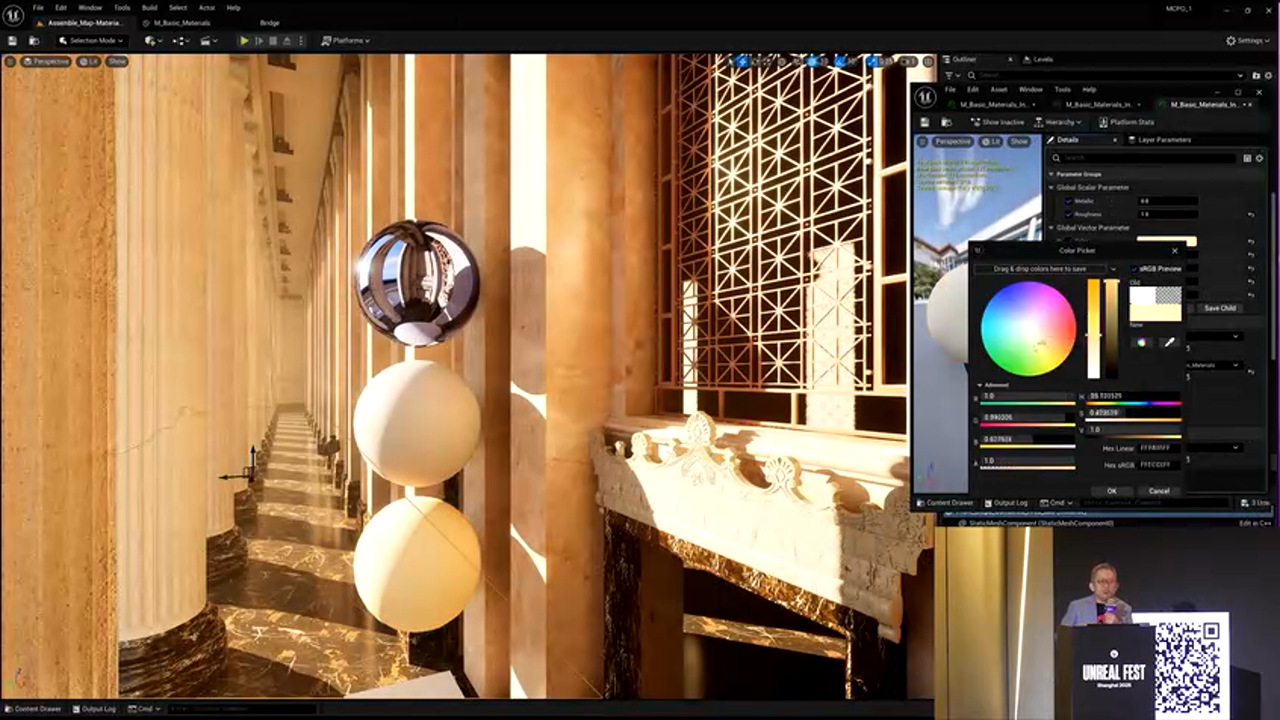Screen dimensions: 1280x720
Task: Collapse the Global Scalar Parameter section
Action: [1051, 187]
